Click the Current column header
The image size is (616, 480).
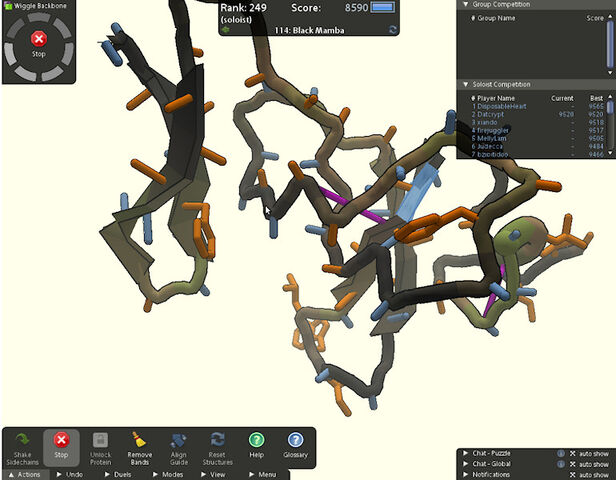562,98
